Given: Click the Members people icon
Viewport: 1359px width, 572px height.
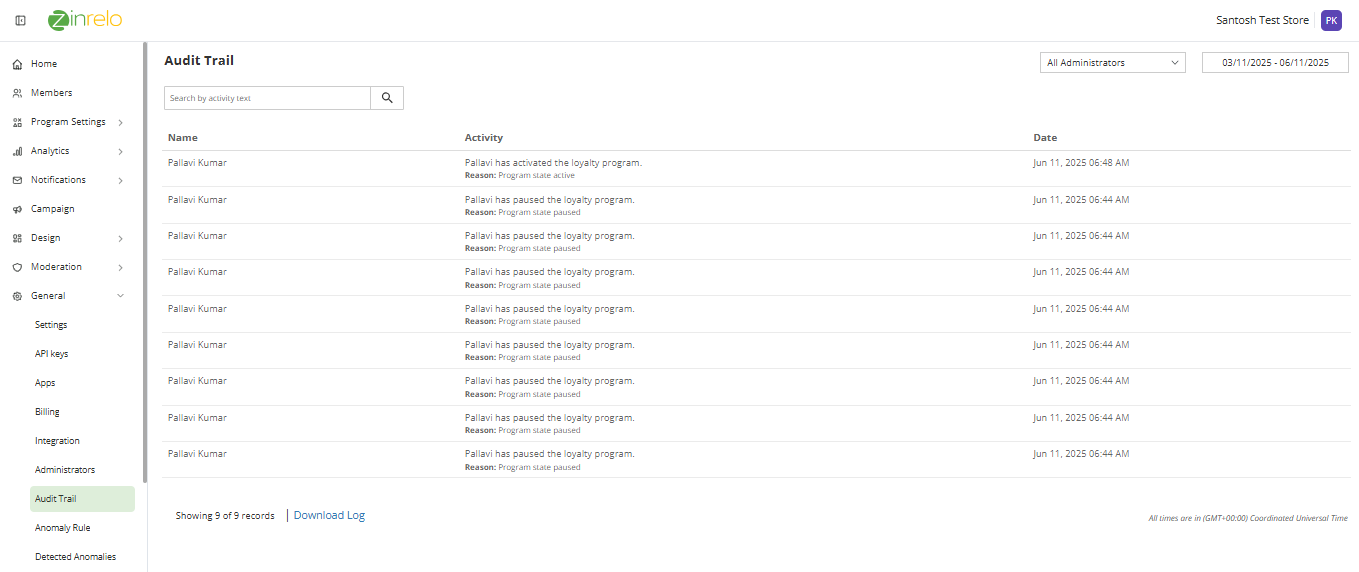Looking at the screenshot, I should point(17,93).
